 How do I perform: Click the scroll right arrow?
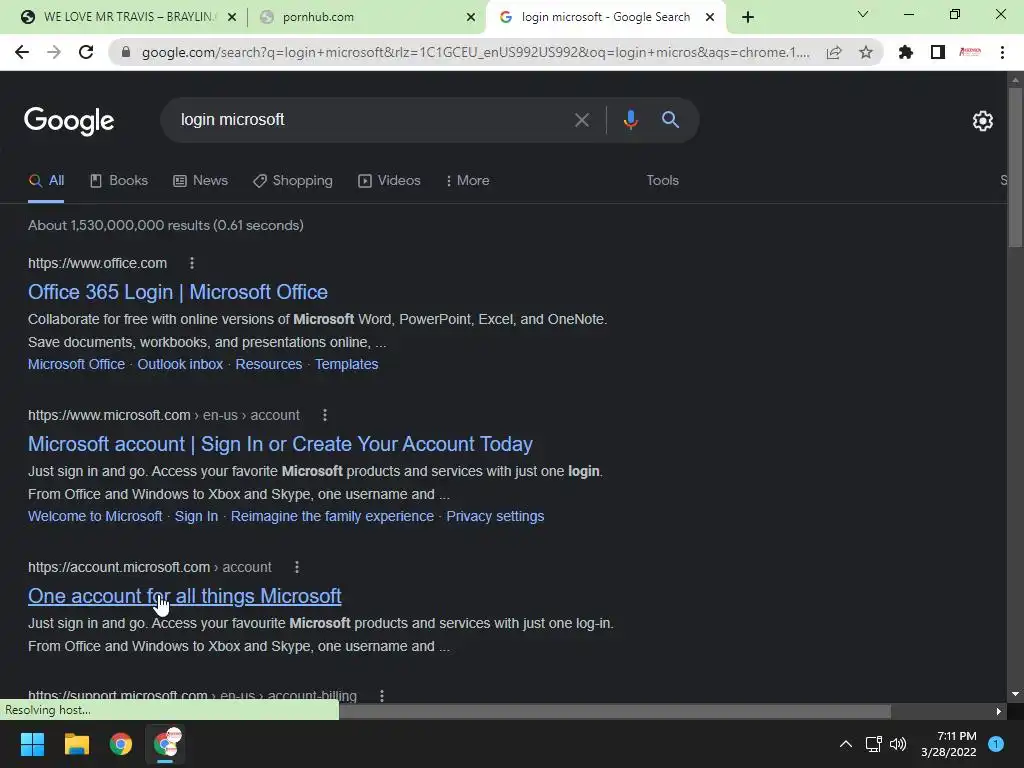tap(999, 711)
